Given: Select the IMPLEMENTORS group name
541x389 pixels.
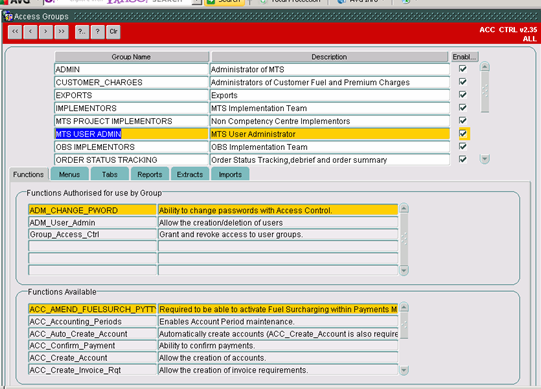Looking at the screenshot, I should (131, 108).
